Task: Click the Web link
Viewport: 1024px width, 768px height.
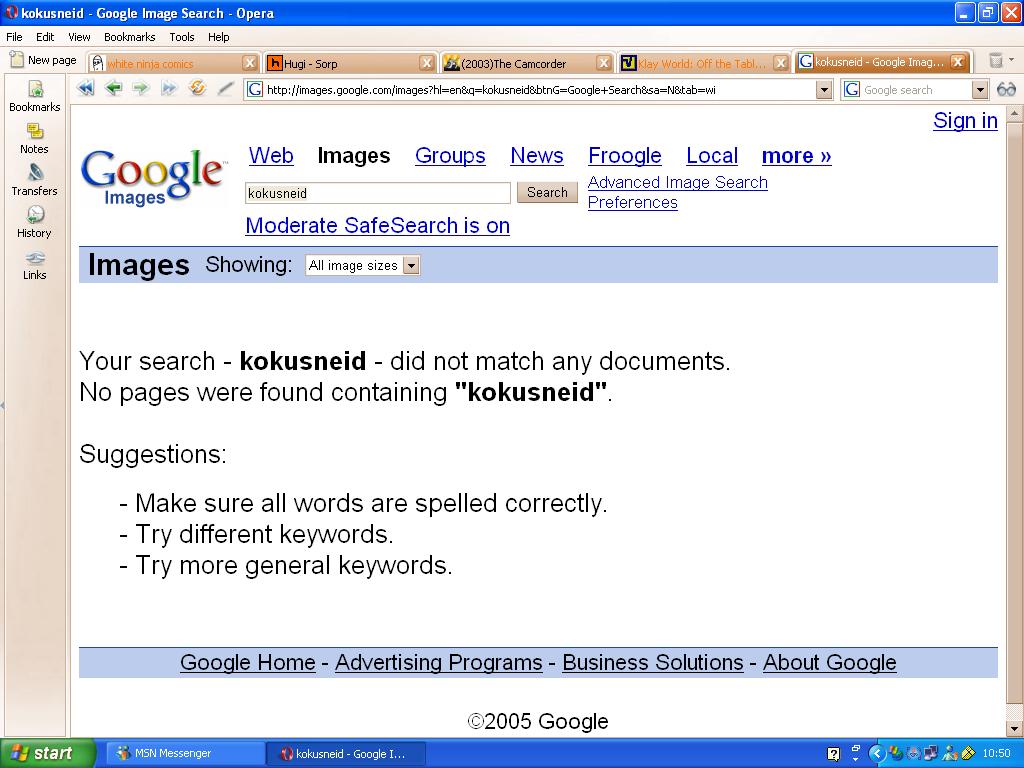Action: (x=271, y=155)
